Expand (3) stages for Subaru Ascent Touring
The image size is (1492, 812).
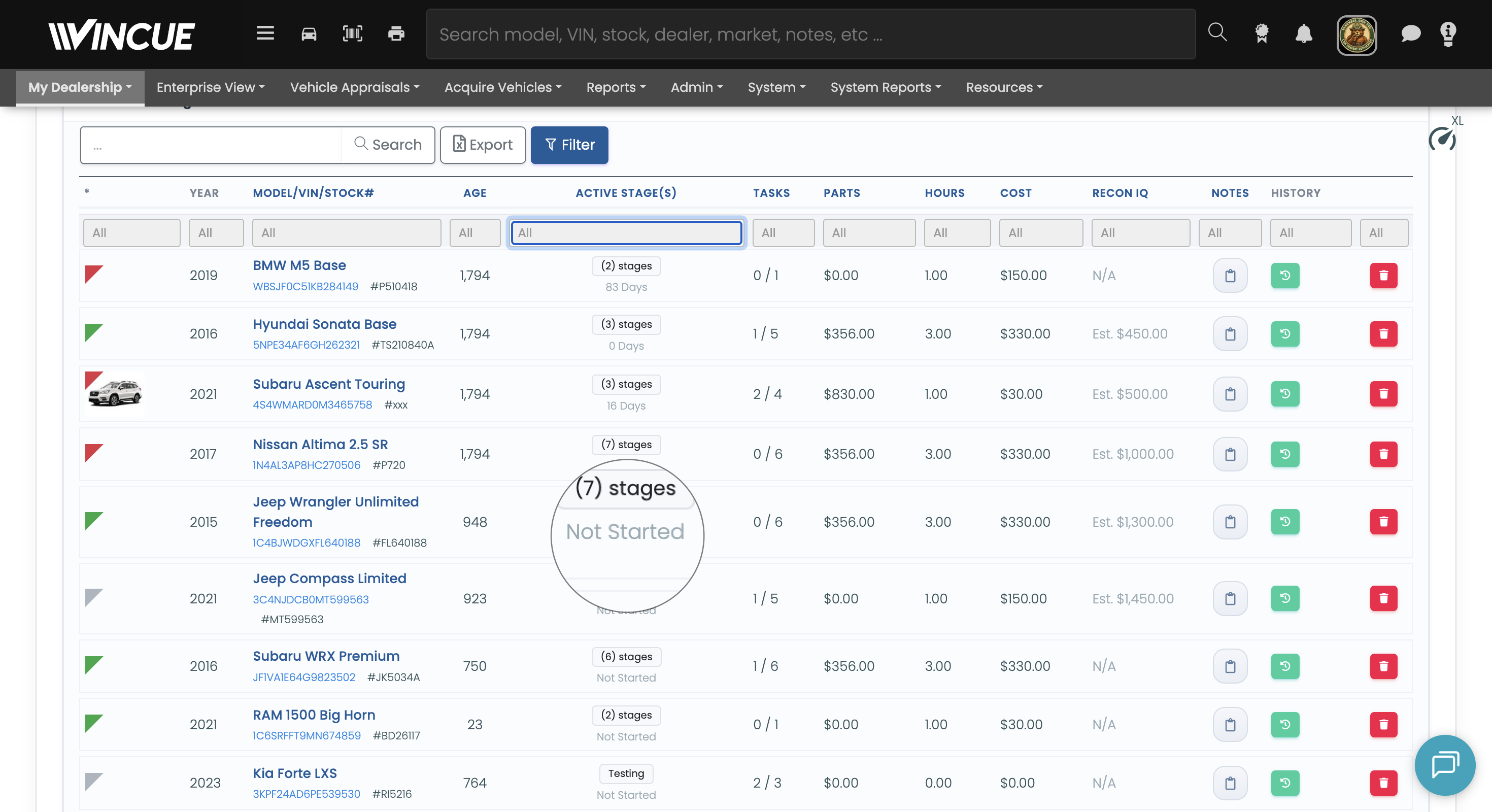click(626, 384)
